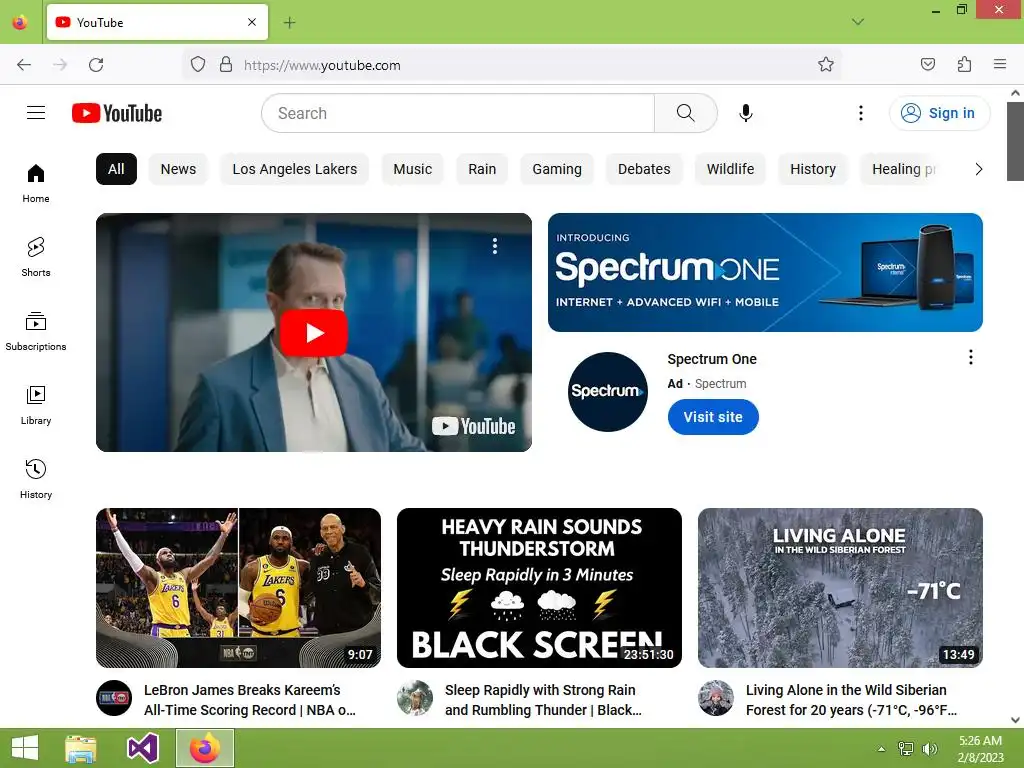Open Living Alone in Wild Siberian title

[x=851, y=699]
